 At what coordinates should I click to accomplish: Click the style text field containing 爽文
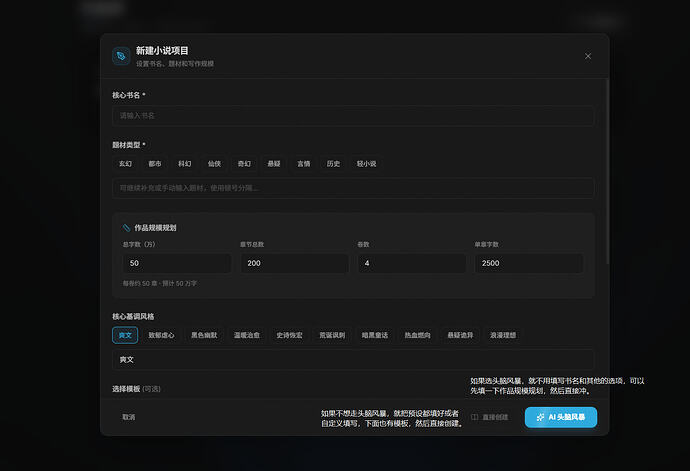353,360
